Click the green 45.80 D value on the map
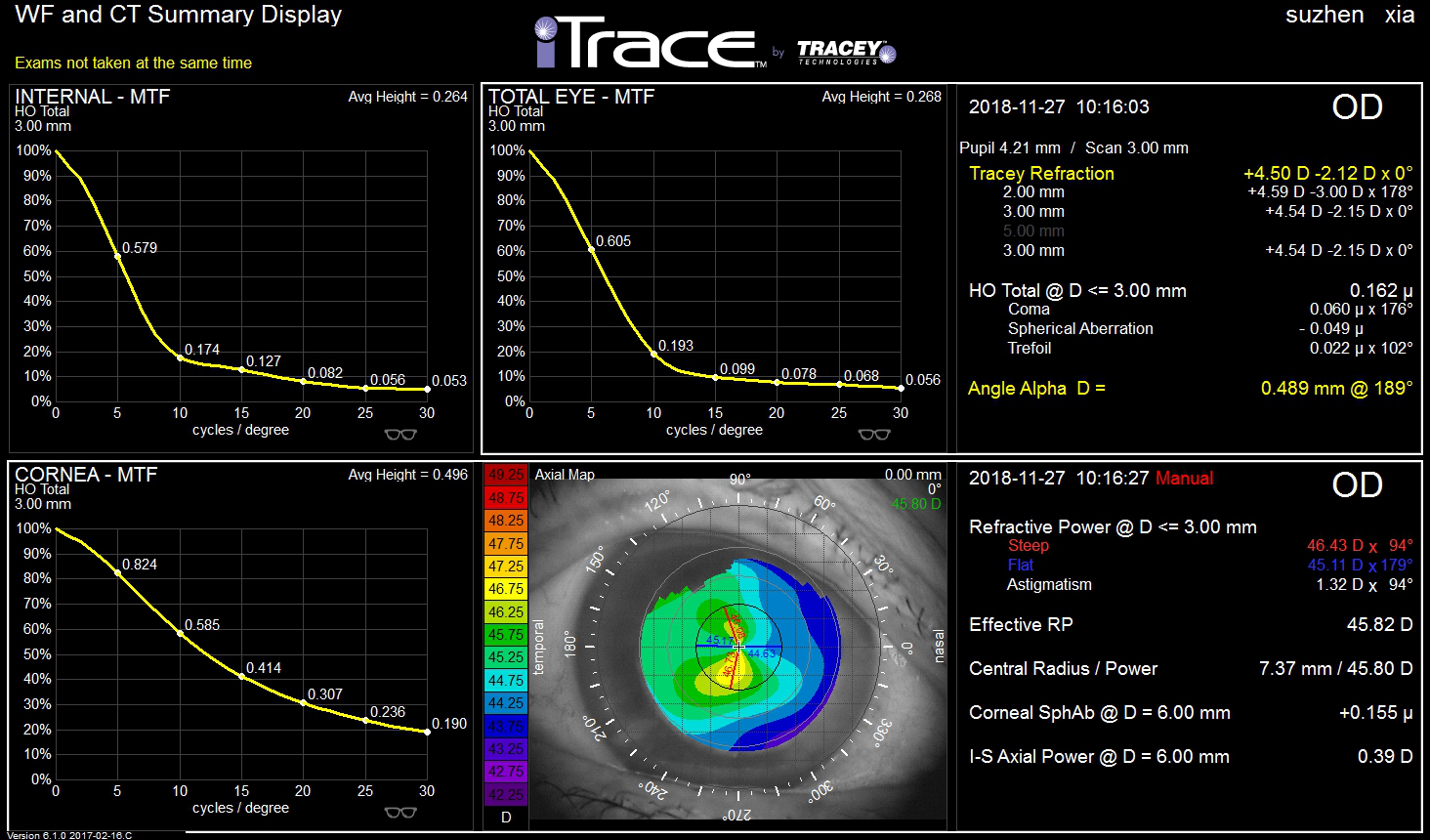 [916, 504]
